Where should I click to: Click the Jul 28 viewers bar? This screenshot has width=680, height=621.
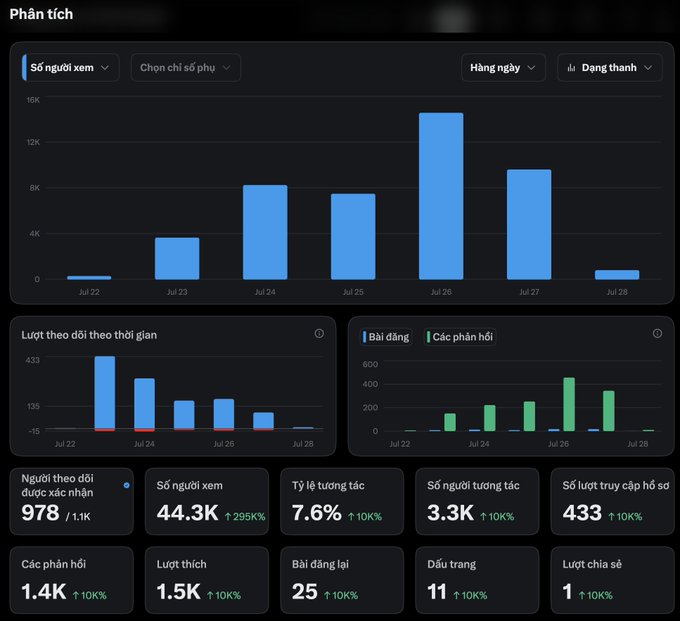pos(617,275)
